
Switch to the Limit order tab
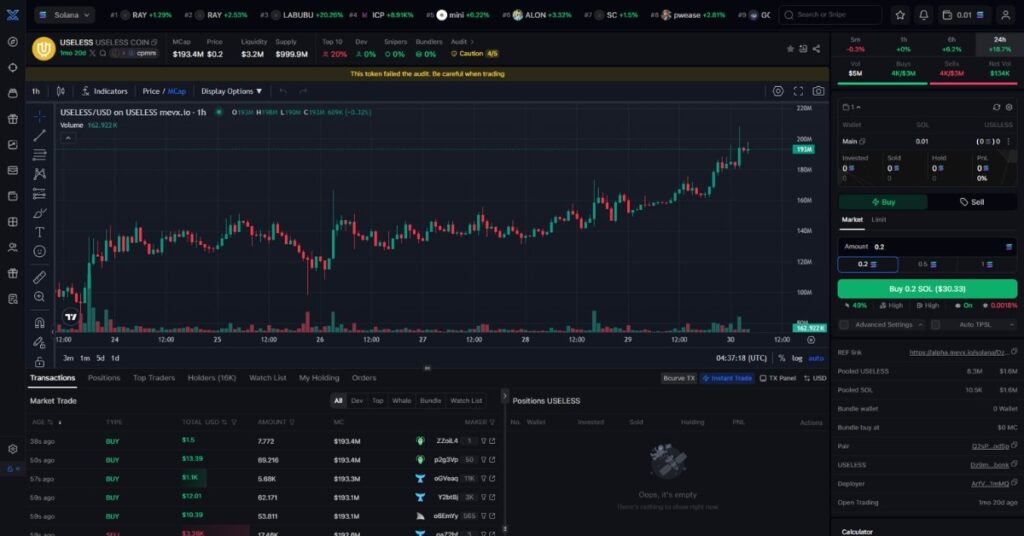[878, 220]
